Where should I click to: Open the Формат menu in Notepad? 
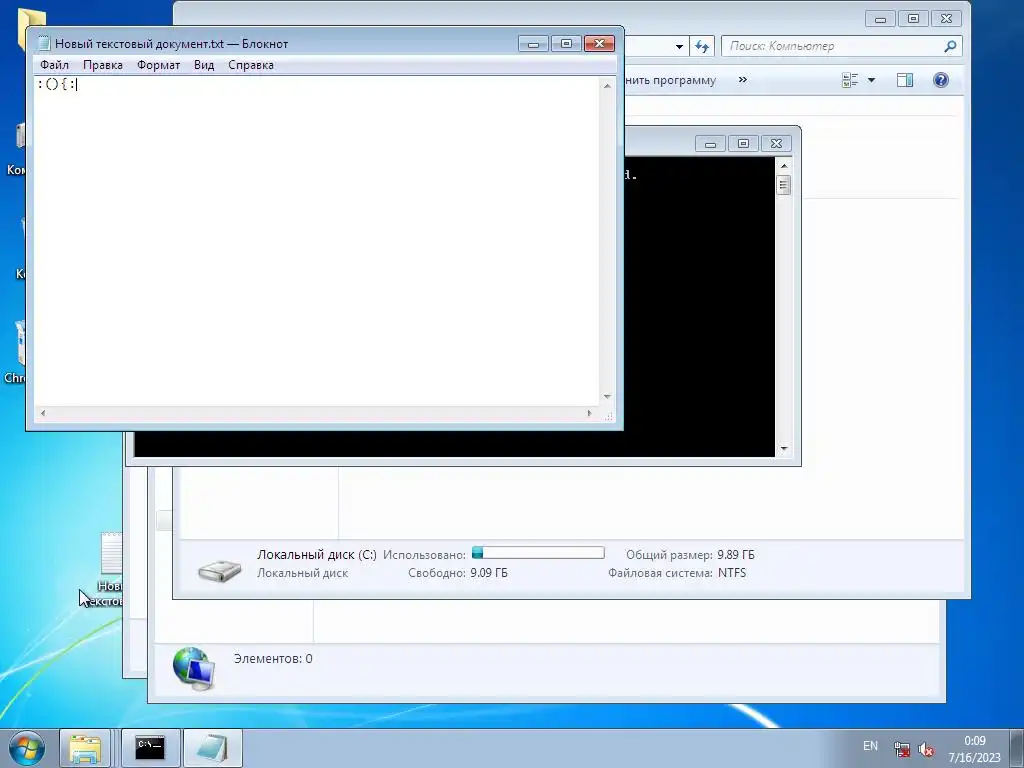tap(158, 65)
